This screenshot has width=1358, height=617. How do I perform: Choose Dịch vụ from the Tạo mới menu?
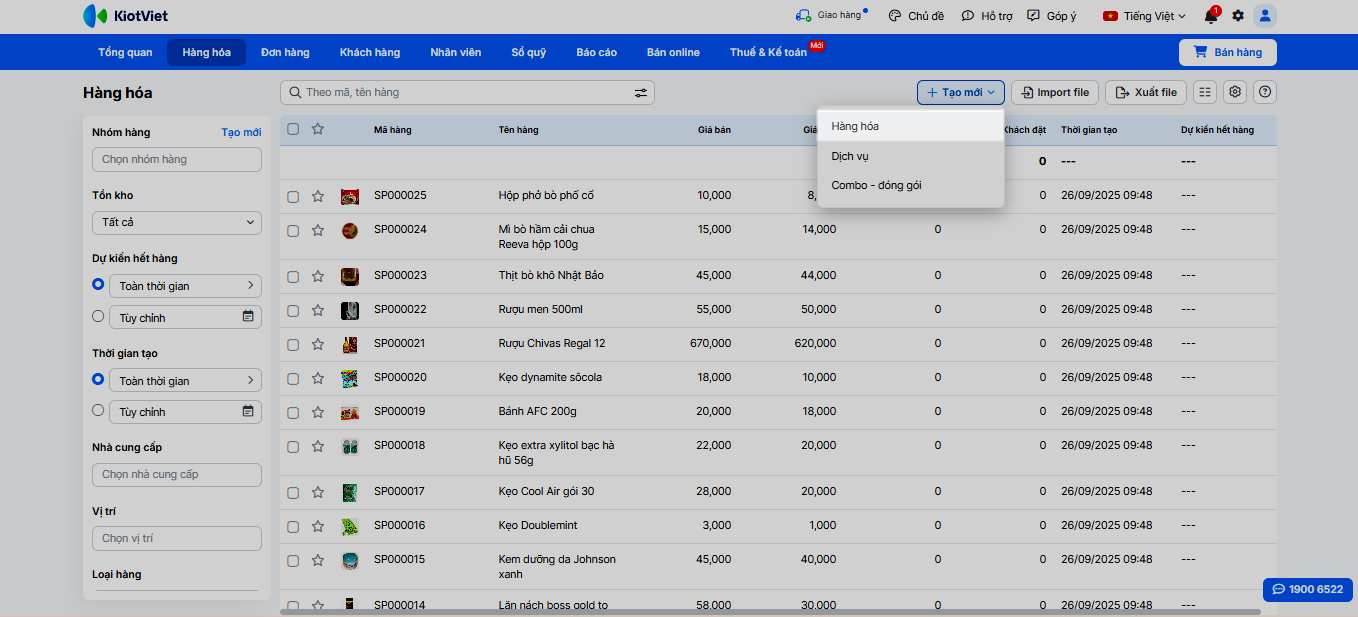(x=850, y=156)
